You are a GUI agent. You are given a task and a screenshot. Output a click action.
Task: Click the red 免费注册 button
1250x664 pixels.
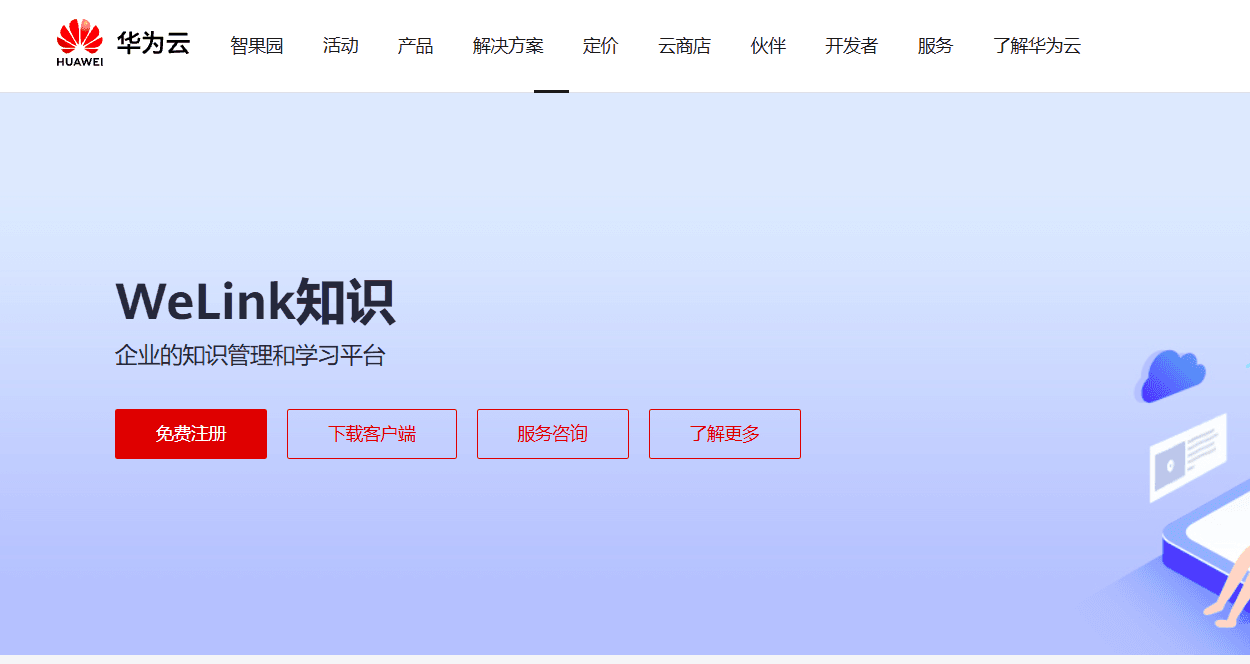point(191,434)
